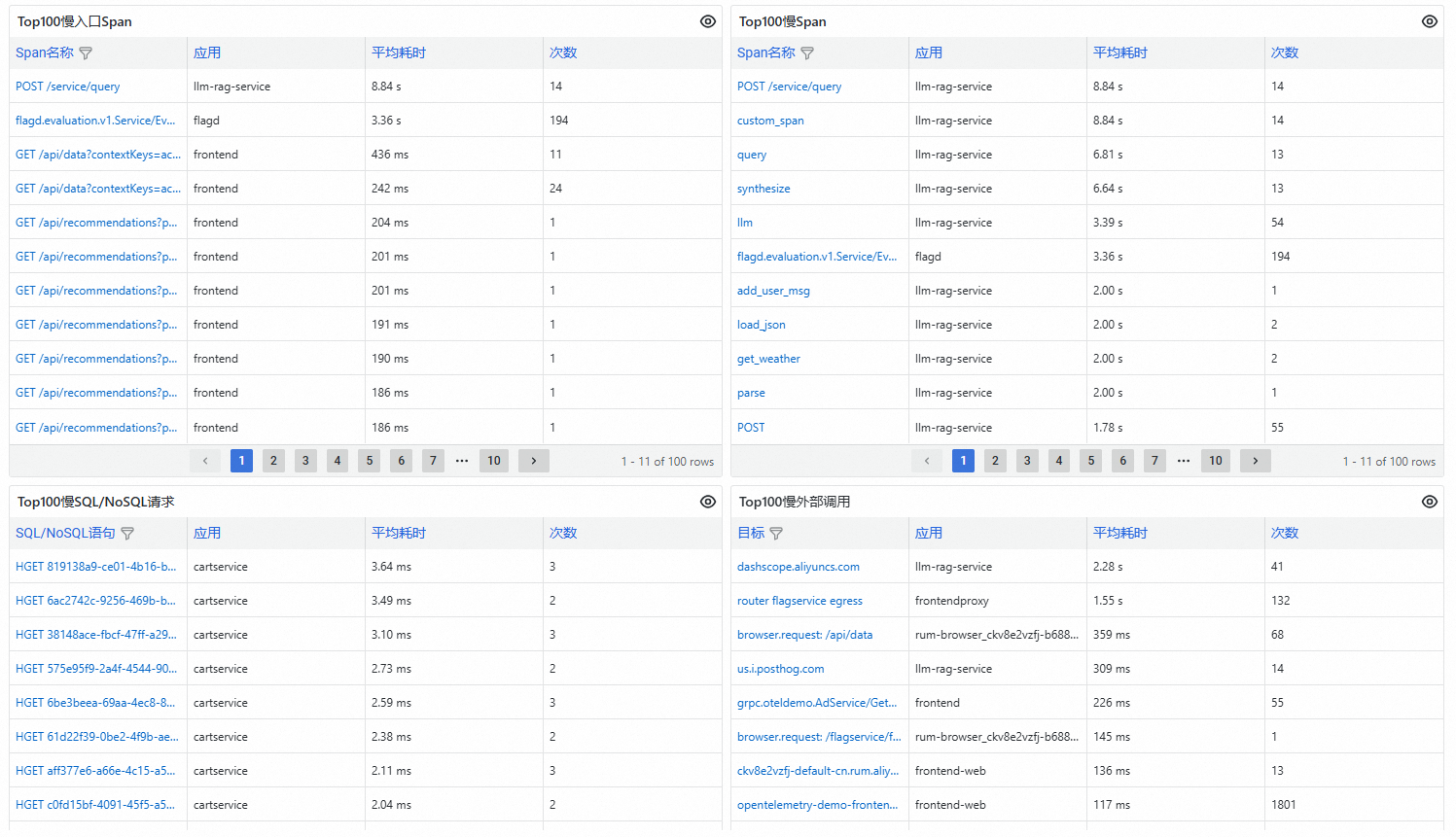Open HGET c0fd15bf-4091-45f5 statement link
This screenshot has width=1456, height=837.
(x=95, y=805)
